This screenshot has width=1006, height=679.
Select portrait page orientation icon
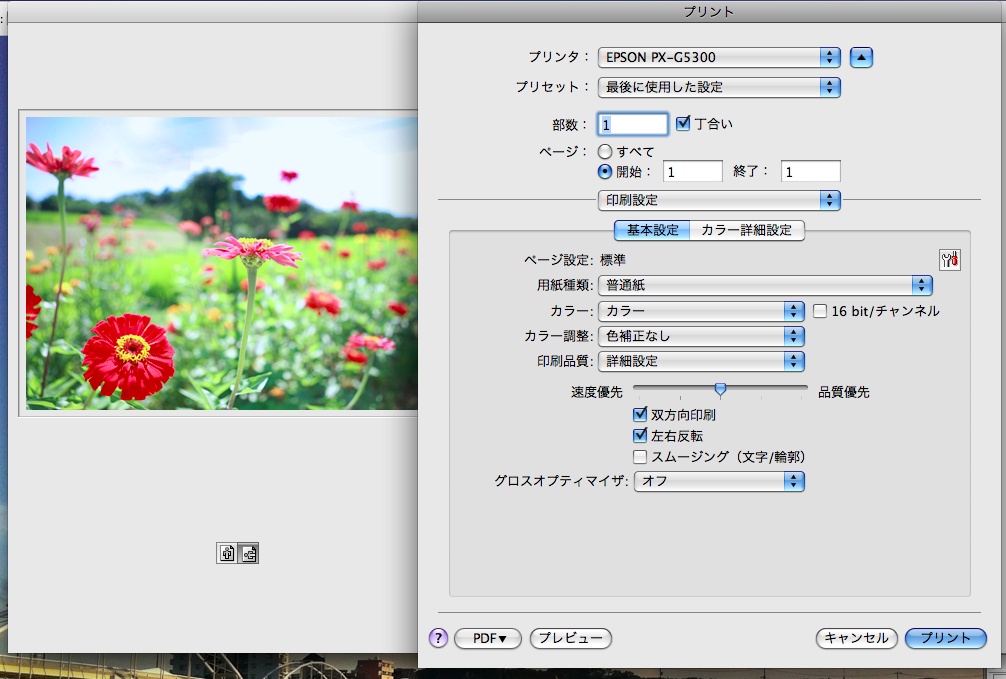[227, 552]
